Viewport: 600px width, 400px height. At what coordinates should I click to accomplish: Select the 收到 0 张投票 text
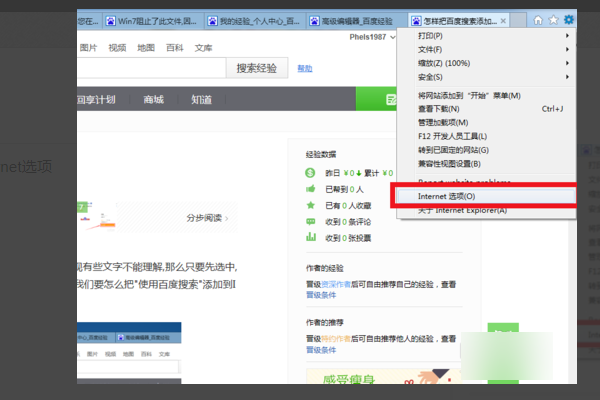(348, 238)
